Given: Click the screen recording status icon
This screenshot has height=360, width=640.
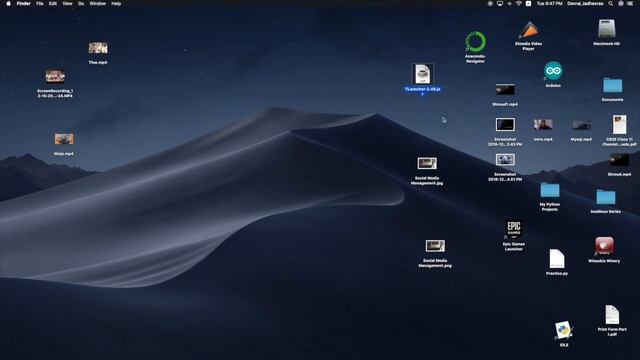Looking at the screenshot, I should [x=490, y=4].
